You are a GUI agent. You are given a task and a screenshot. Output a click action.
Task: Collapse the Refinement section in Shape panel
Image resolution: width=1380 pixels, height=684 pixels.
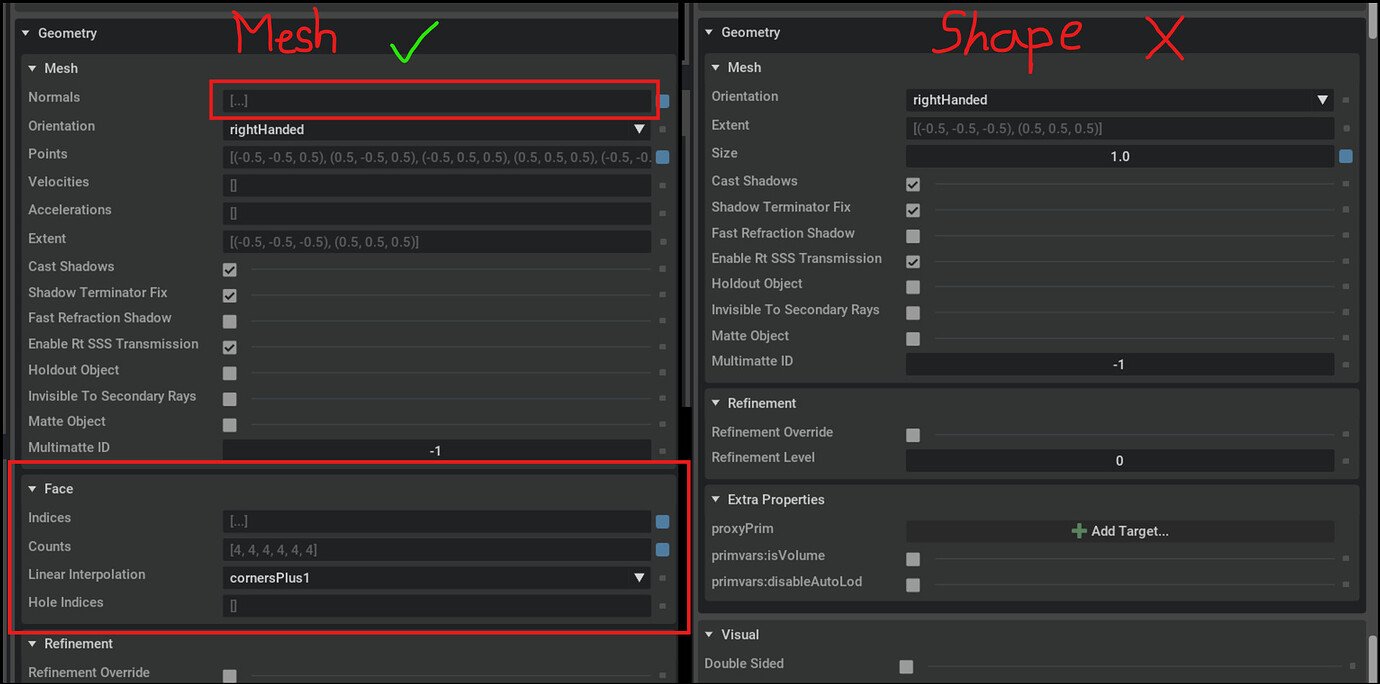(716, 403)
